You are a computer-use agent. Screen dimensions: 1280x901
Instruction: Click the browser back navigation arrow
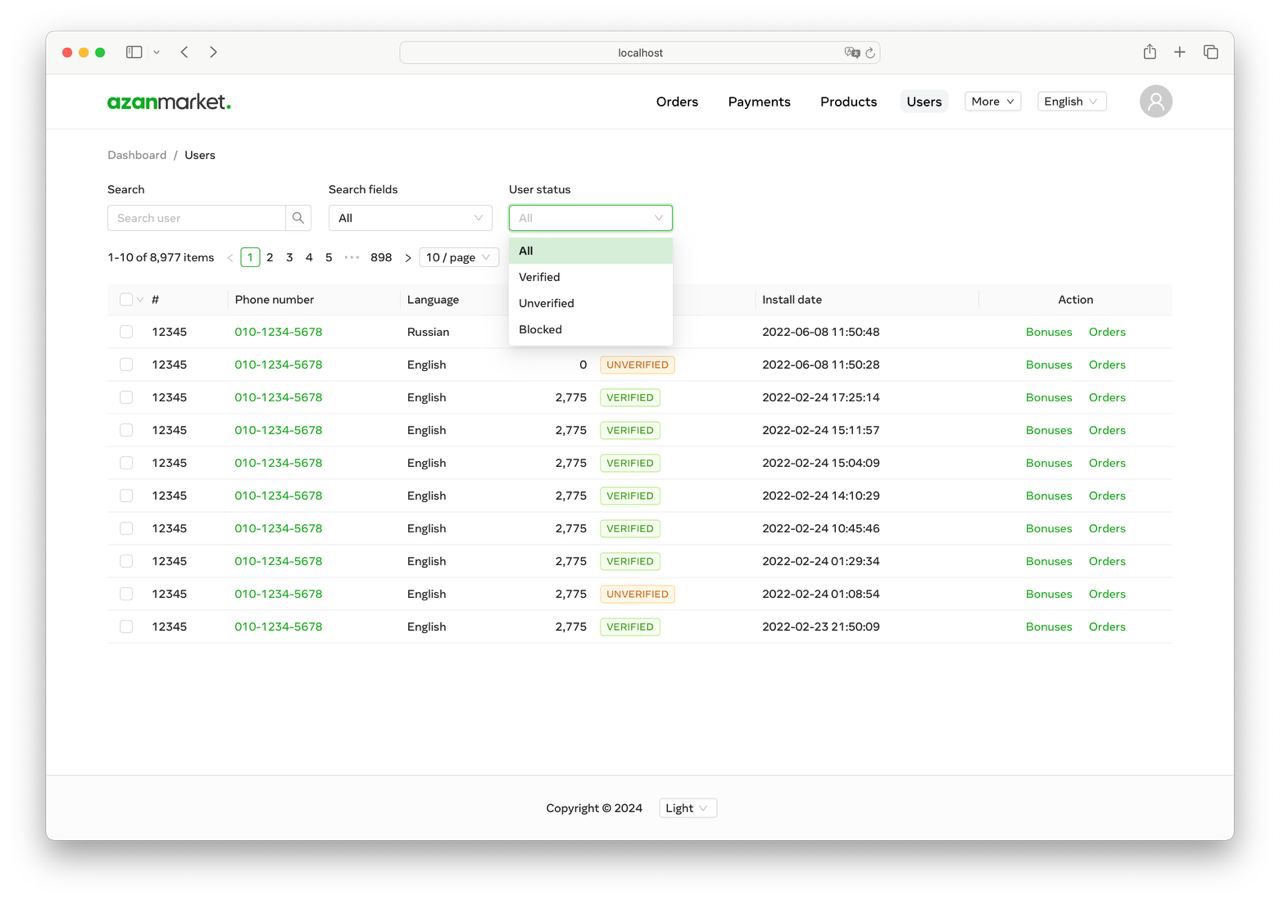click(x=184, y=51)
